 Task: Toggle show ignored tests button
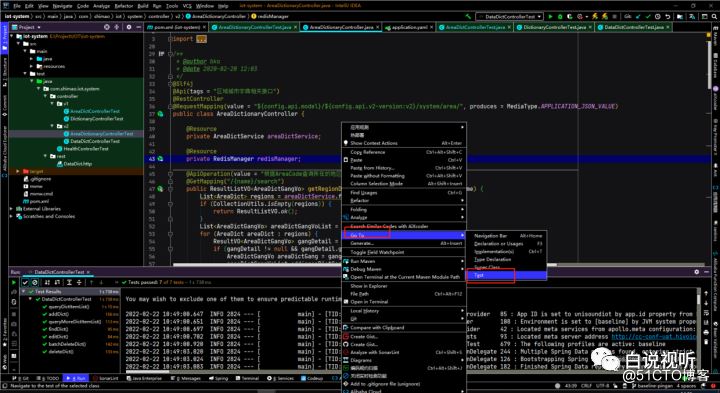[x=34, y=282]
